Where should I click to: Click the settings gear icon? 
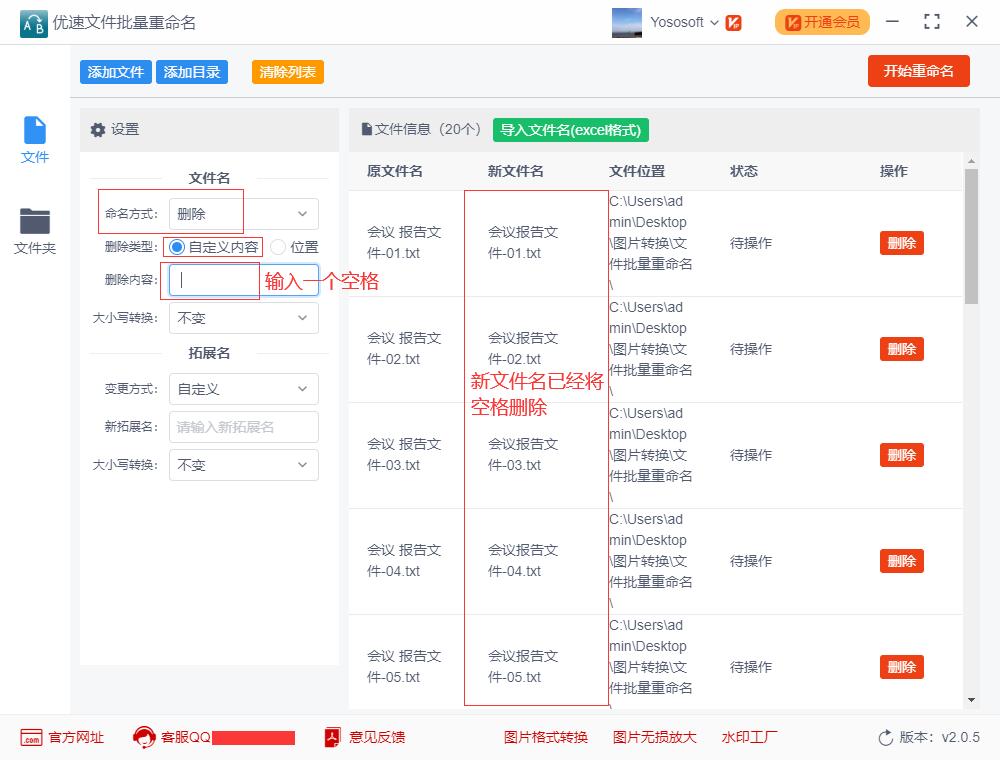[98, 130]
